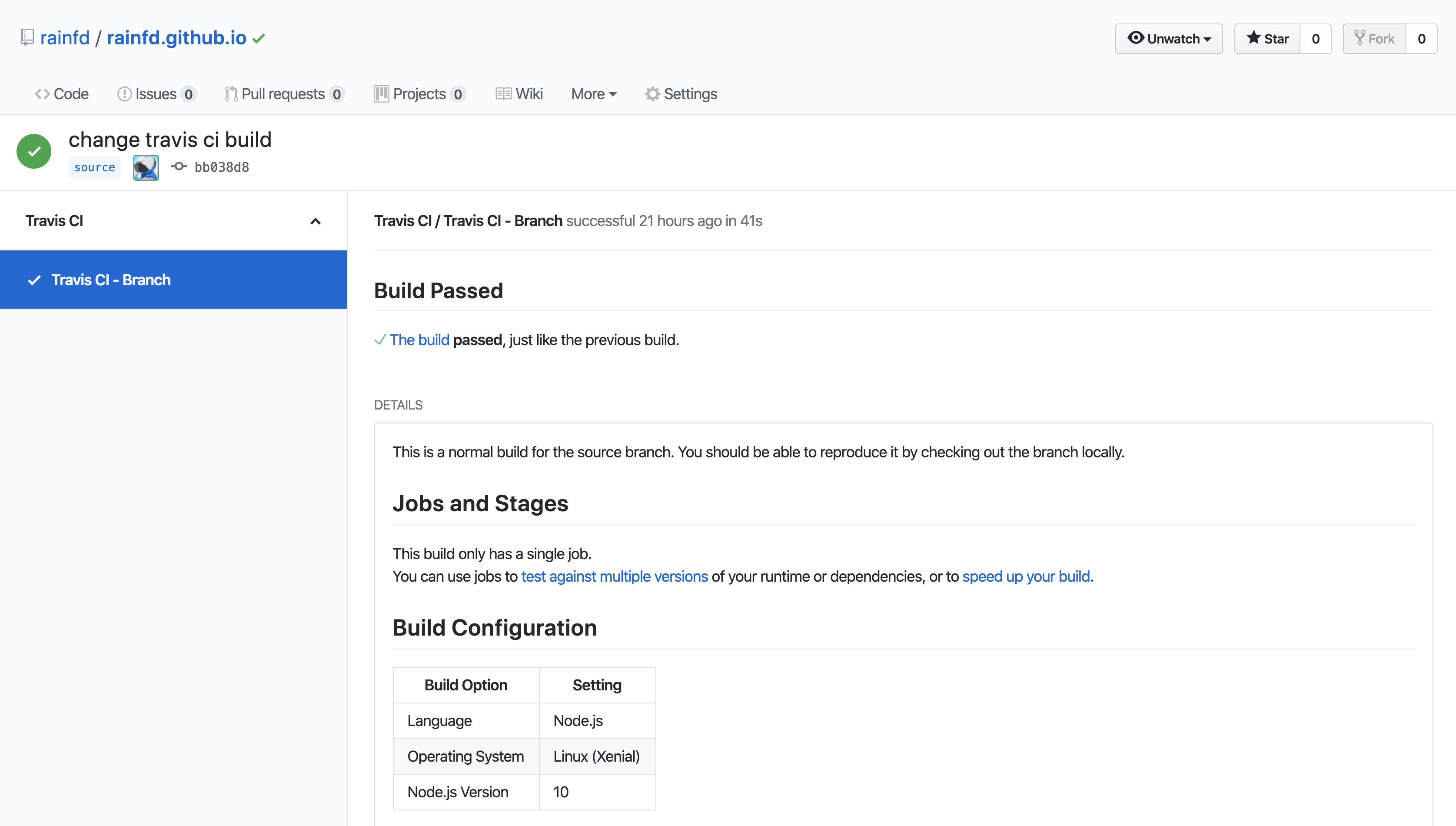Open repository settings via the gear icon
The image size is (1456, 826).
652,93
